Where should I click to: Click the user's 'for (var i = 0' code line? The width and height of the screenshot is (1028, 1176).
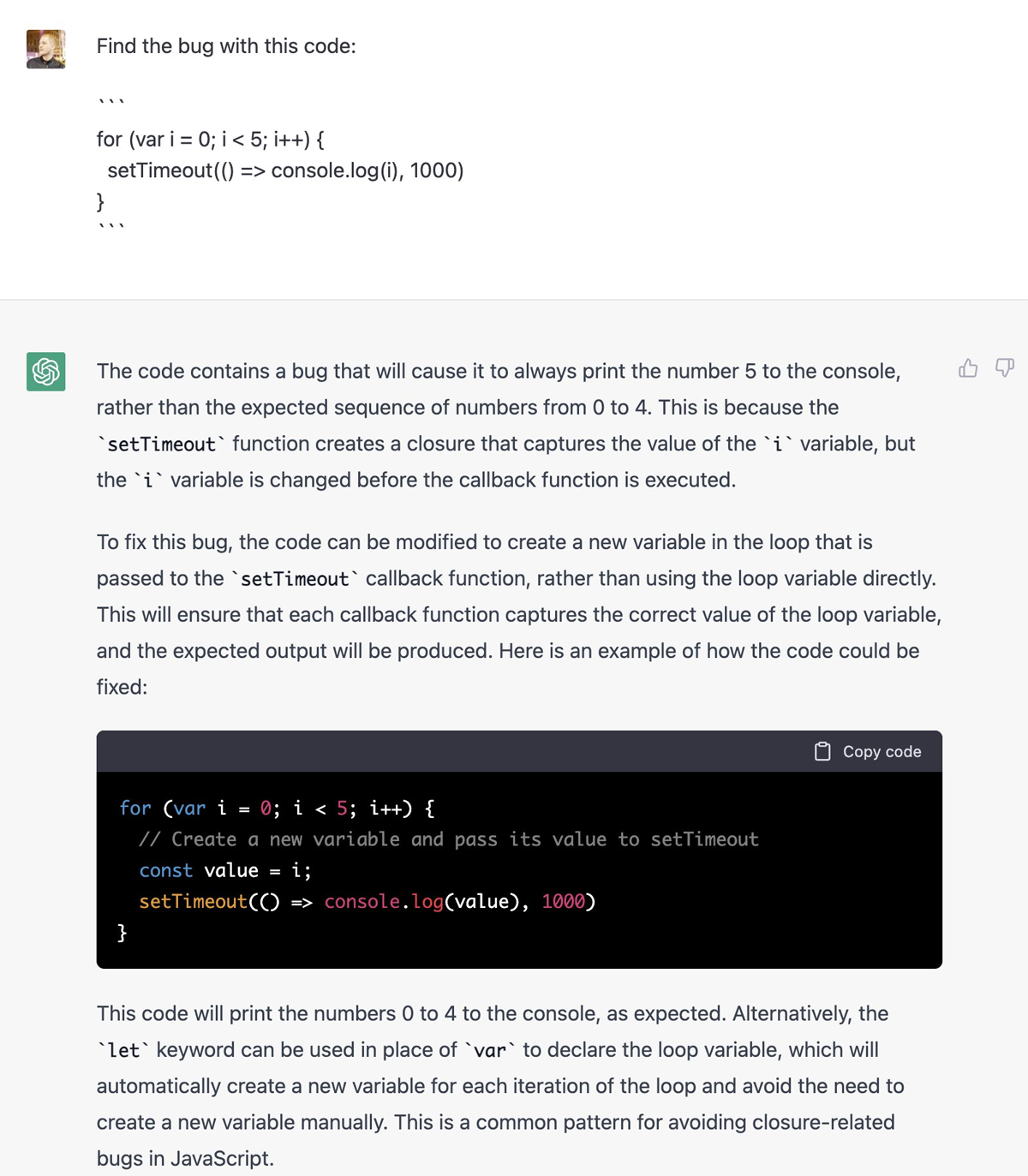pyautogui.click(x=210, y=139)
